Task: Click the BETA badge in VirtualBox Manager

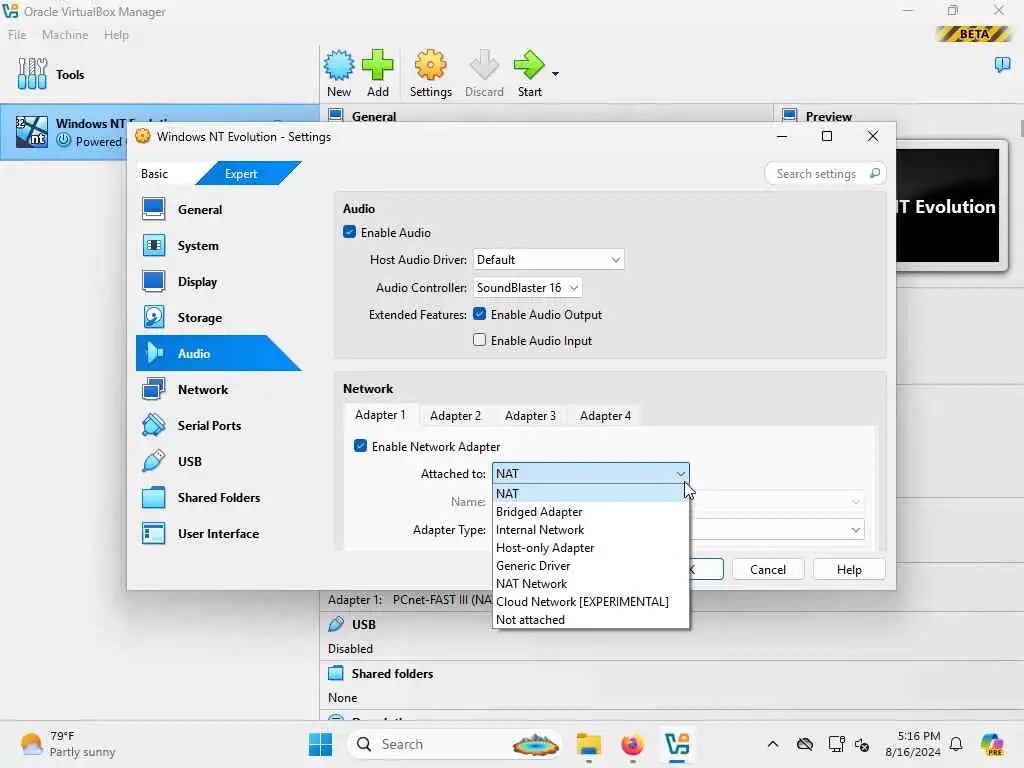Action: click(973, 34)
